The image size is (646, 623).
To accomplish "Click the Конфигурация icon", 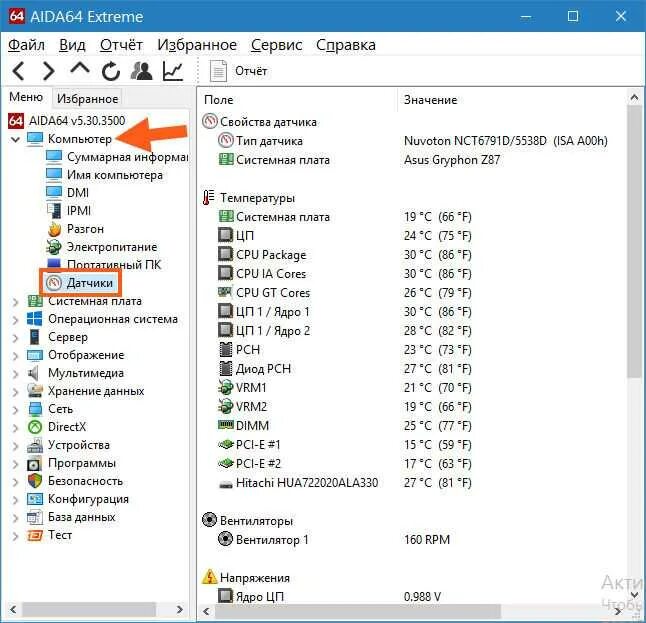I will [x=35, y=499].
